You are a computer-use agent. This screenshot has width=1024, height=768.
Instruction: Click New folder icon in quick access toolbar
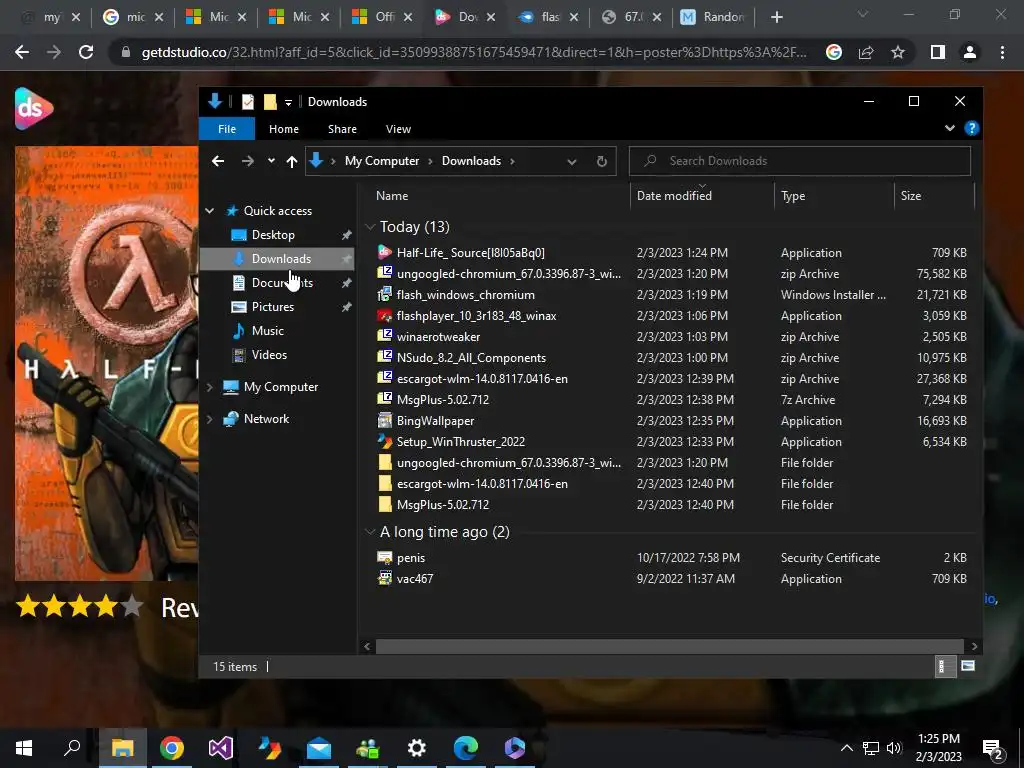[270, 102]
